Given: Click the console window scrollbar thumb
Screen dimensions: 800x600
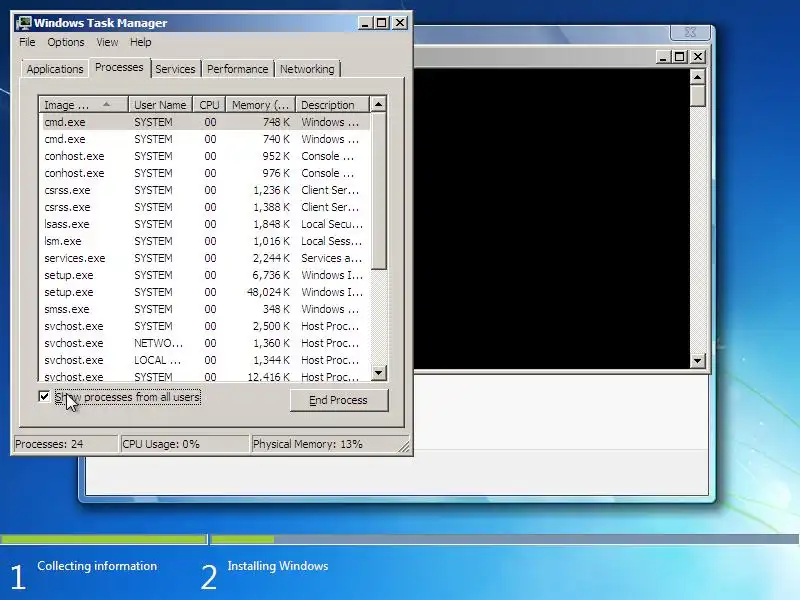Looking at the screenshot, I should click(x=697, y=95).
